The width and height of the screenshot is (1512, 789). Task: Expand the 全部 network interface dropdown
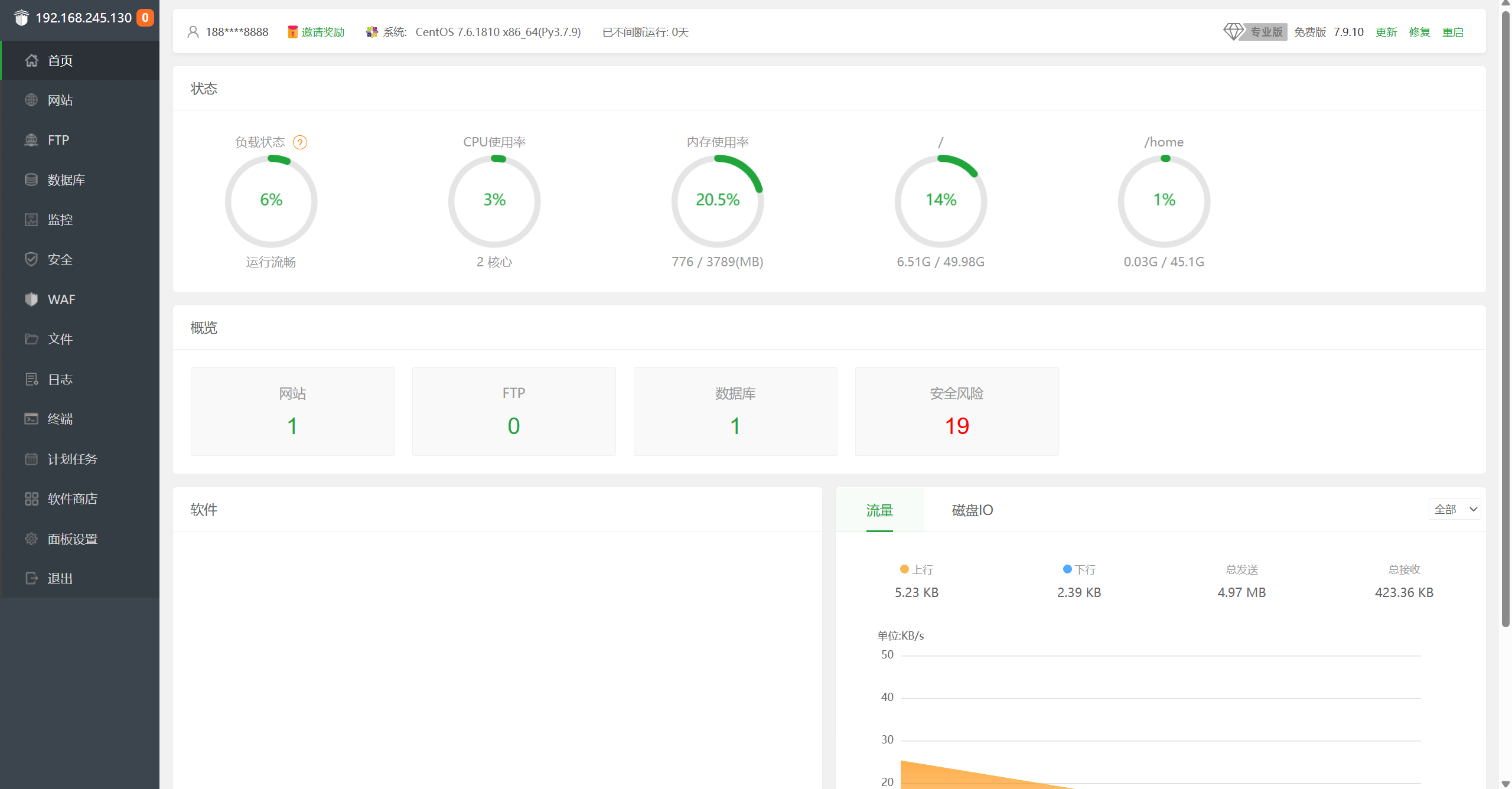pos(1455,509)
